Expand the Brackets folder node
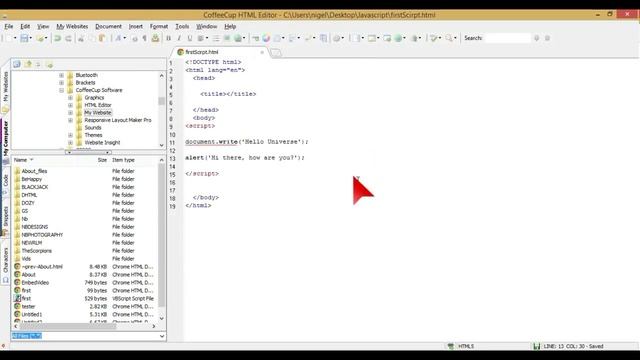Screen dimensions: 640x360 [61, 82]
